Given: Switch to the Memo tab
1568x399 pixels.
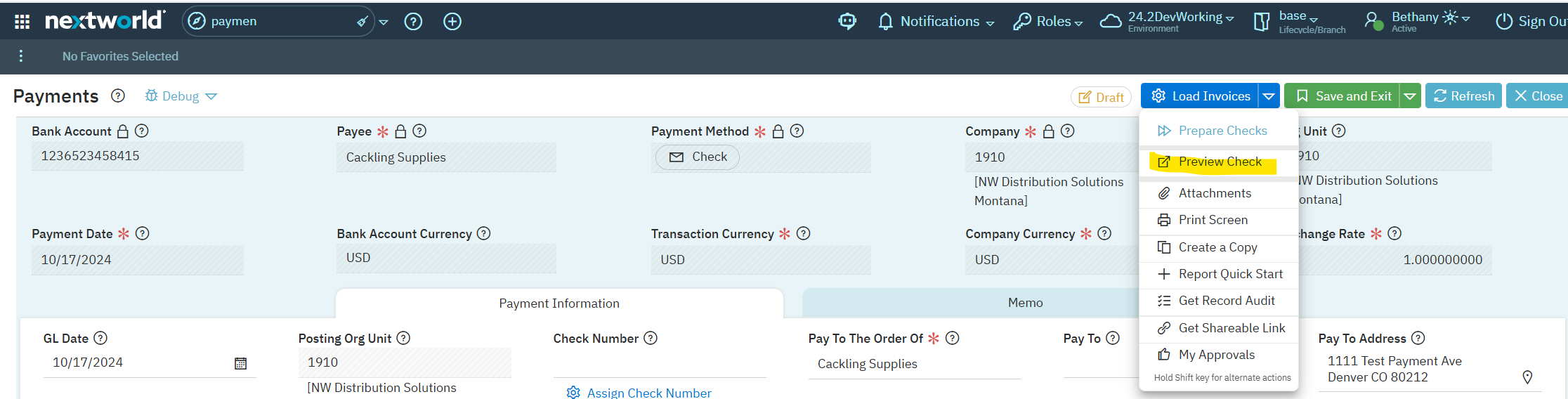Looking at the screenshot, I should (1025, 303).
